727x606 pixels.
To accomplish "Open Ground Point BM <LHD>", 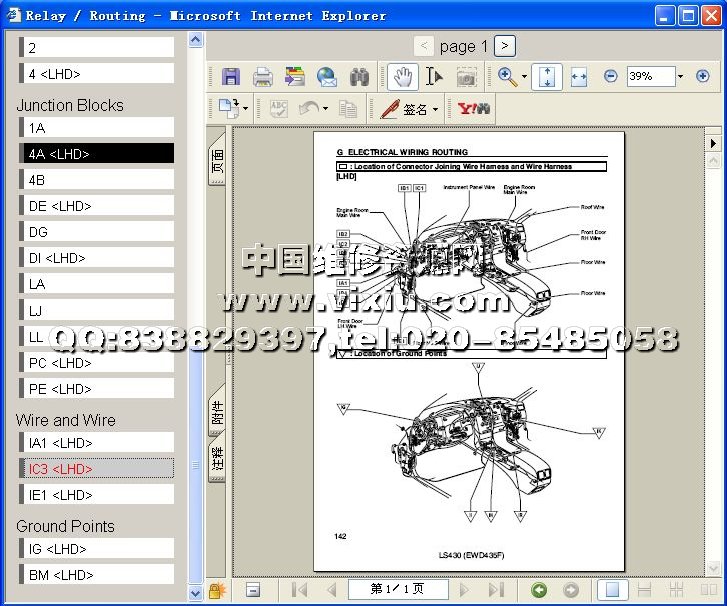I will pos(96,575).
